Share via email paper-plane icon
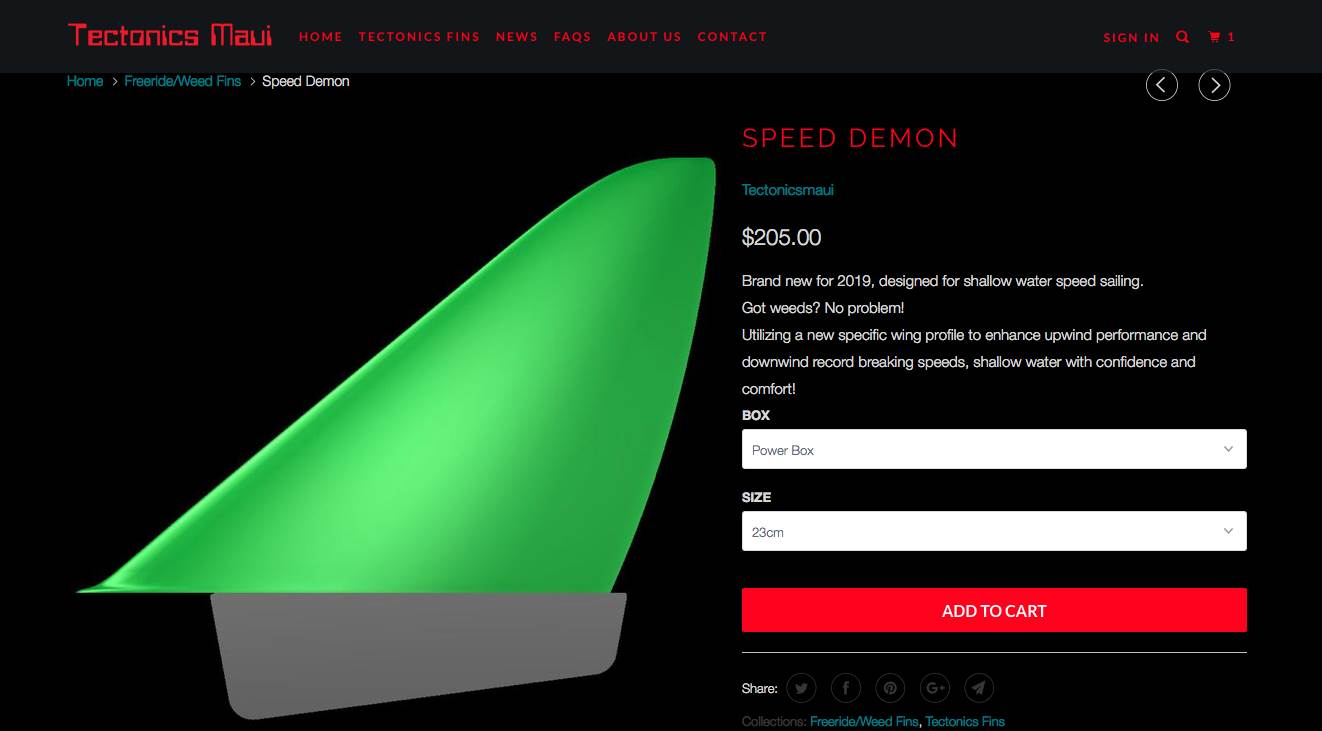 tap(979, 688)
